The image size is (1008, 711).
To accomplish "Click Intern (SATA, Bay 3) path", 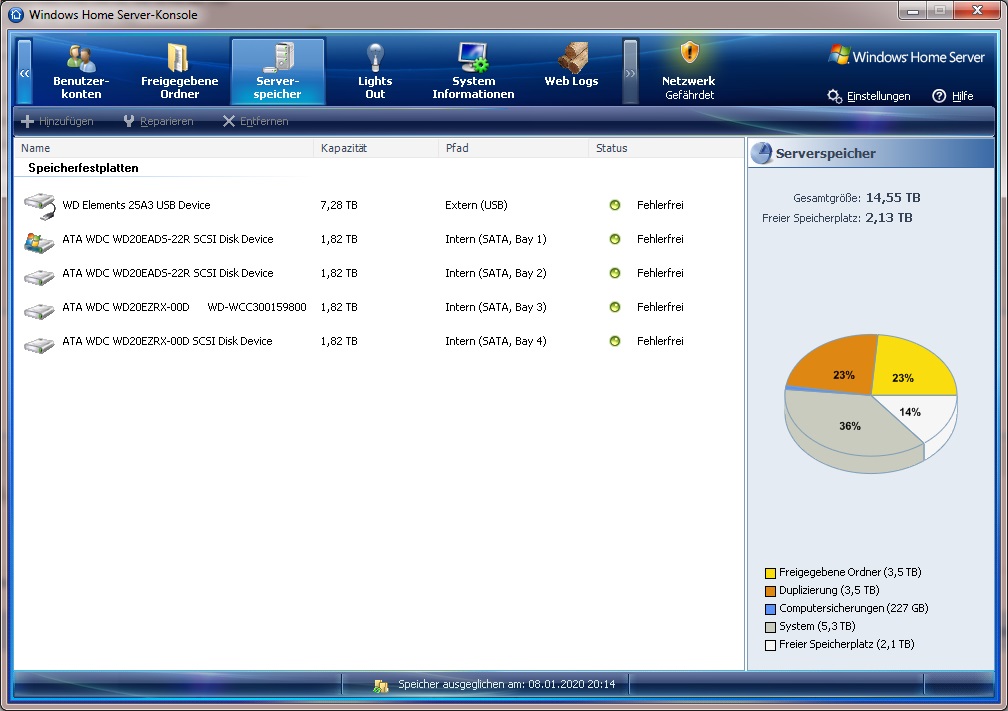I will [496, 307].
